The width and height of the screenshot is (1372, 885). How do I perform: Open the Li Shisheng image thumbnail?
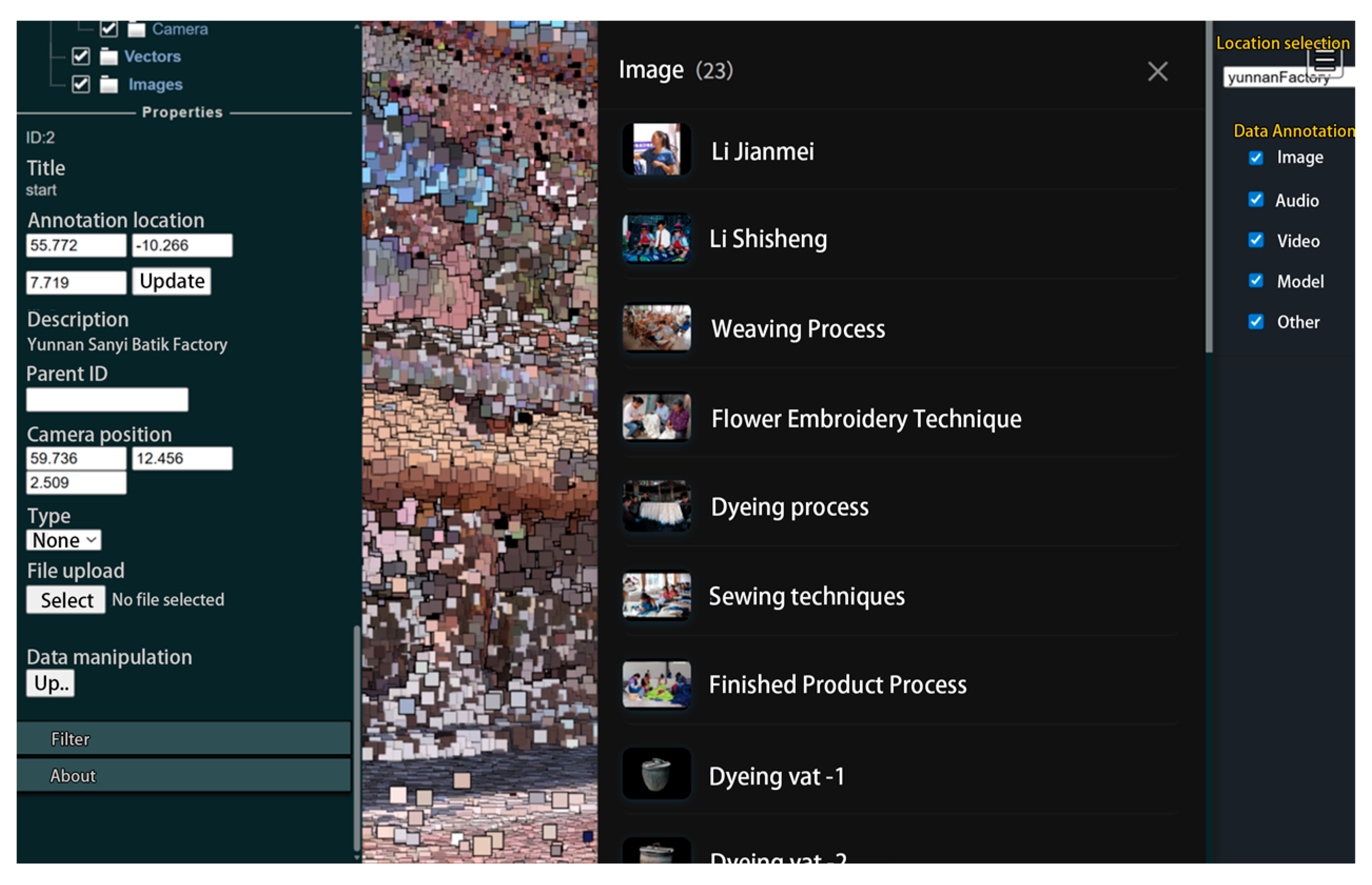coord(656,238)
